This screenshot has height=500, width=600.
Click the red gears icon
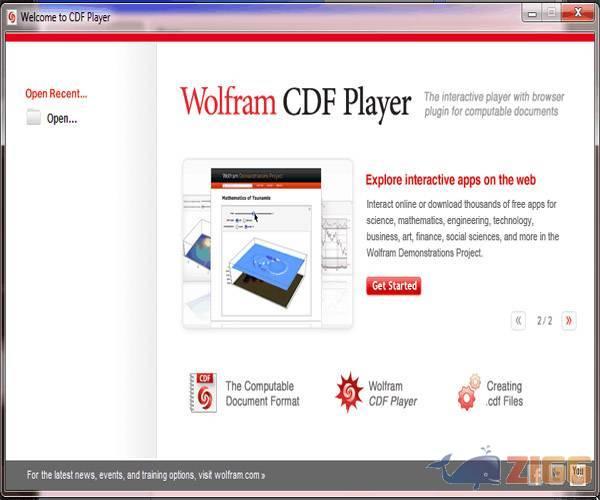pyautogui.click(x=469, y=393)
